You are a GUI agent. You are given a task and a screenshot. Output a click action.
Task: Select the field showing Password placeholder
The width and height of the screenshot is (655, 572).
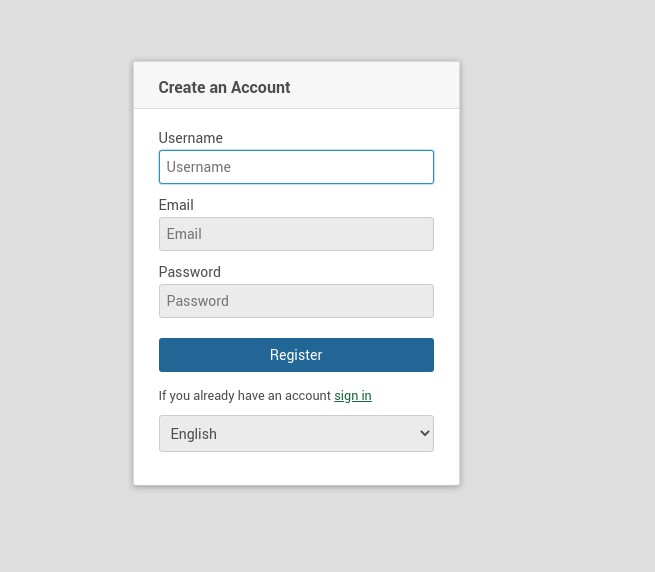(x=296, y=301)
